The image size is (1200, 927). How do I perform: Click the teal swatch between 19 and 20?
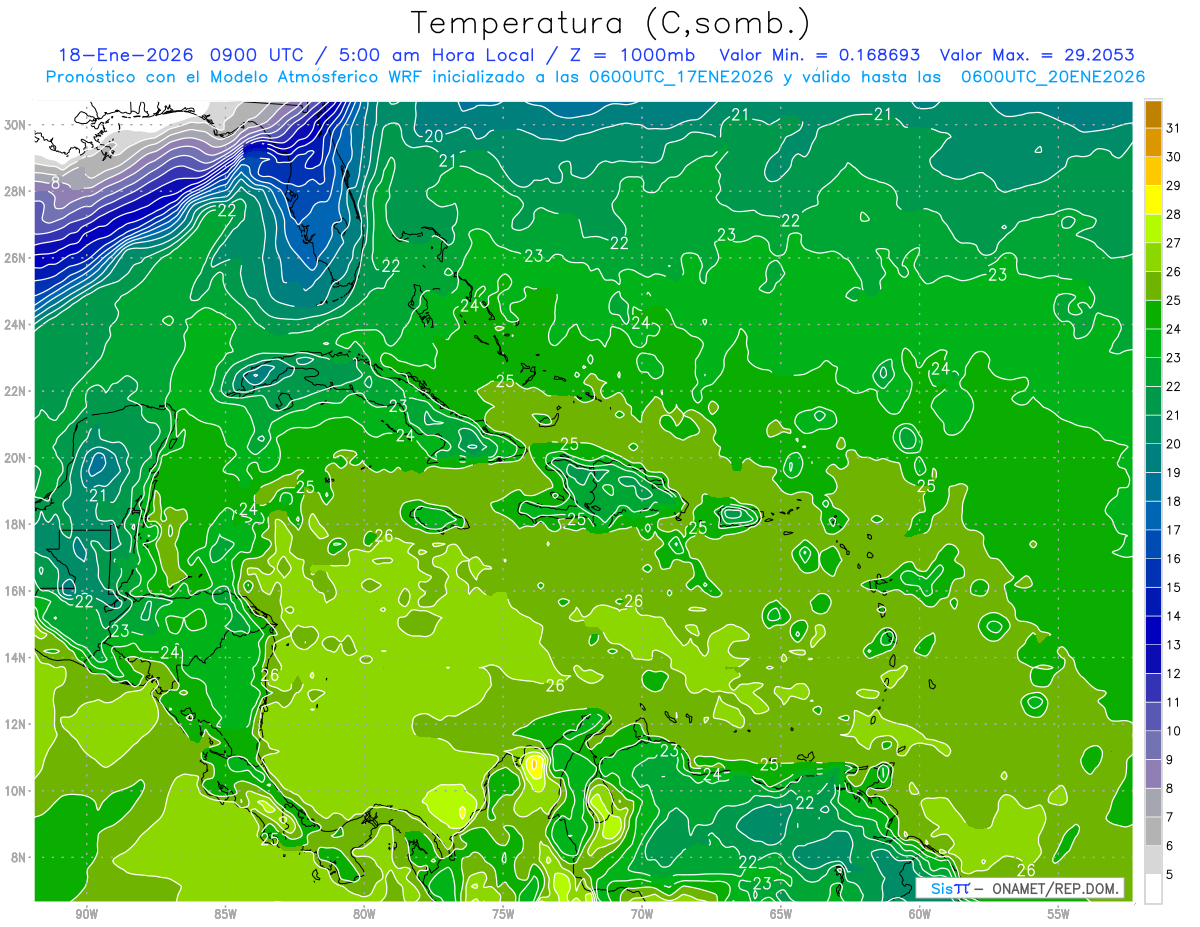pyautogui.click(x=1153, y=458)
